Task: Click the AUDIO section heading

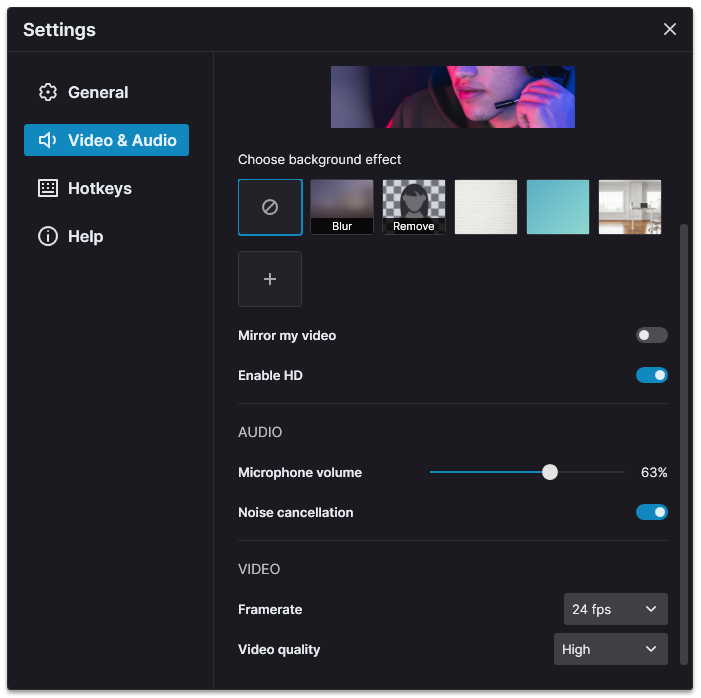Action: point(260,432)
